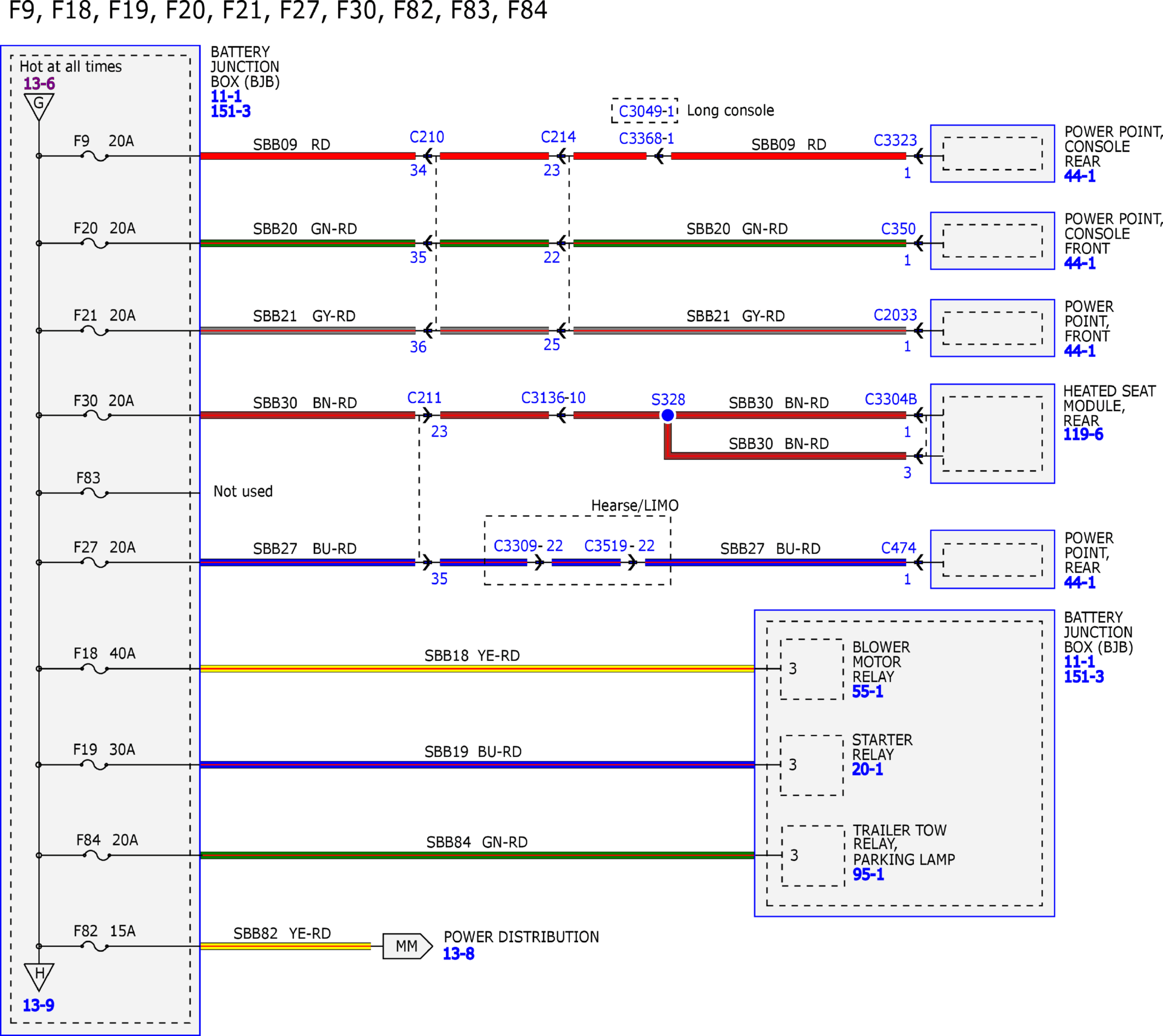Click the G triangle reference symbol

pyautogui.click(x=39, y=106)
